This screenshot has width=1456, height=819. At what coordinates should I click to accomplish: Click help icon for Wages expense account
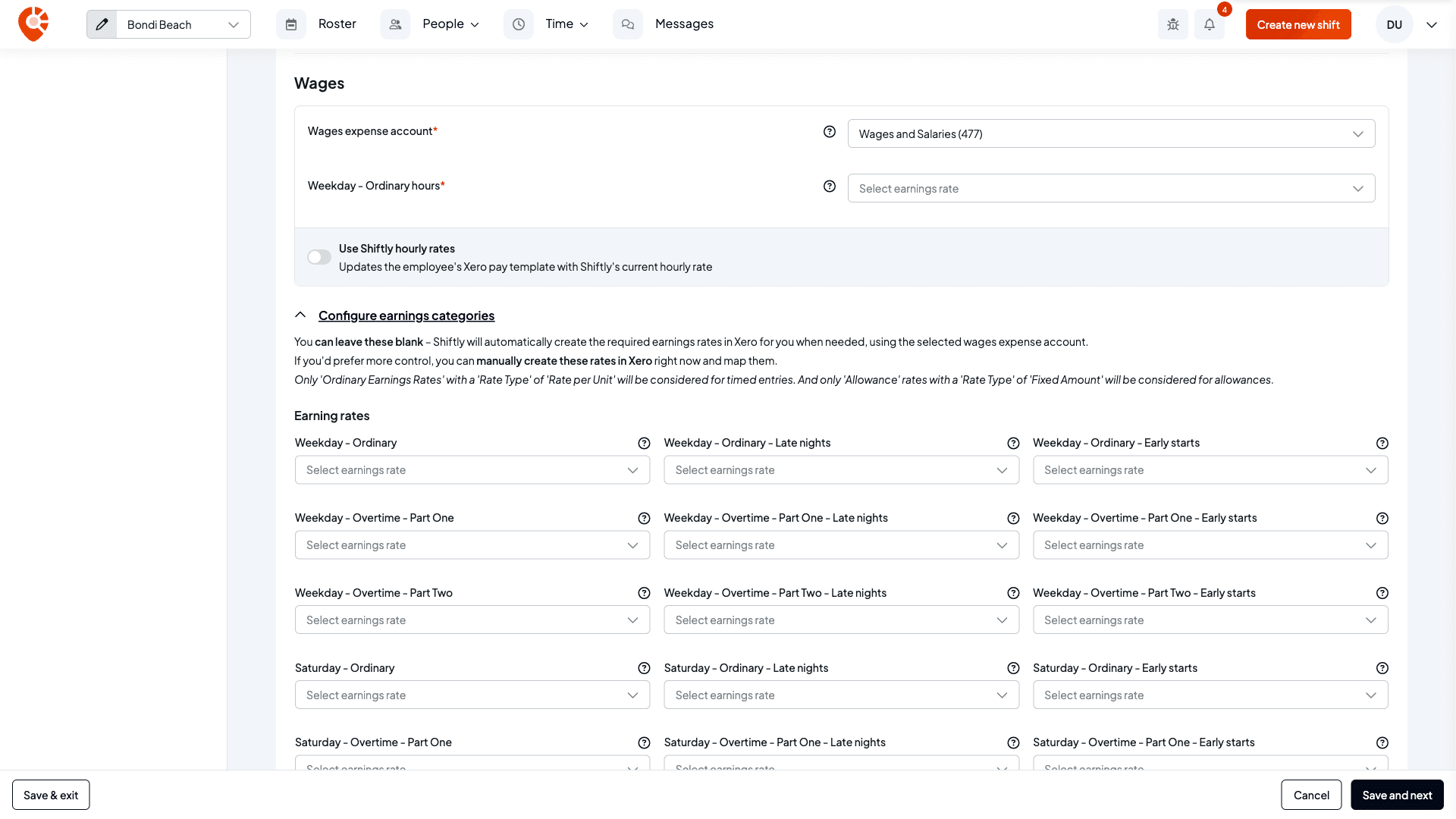click(830, 132)
